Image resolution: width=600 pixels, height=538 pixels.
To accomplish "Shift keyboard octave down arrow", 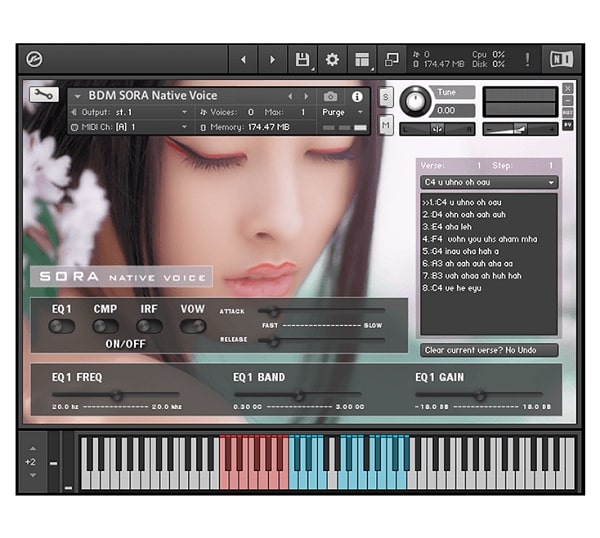I will tap(33, 475).
